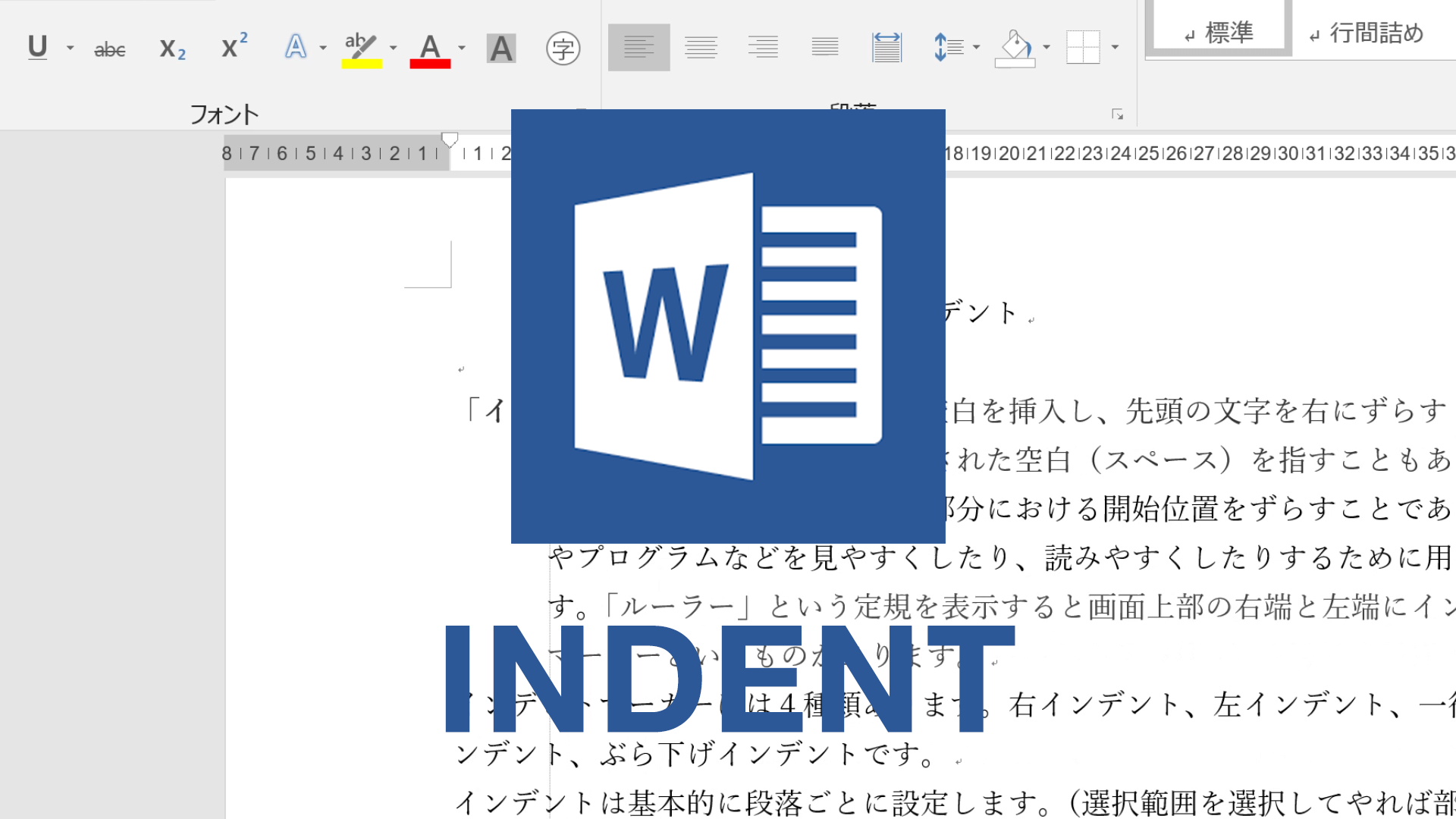This screenshot has width=1456, height=819.
Task: Click the Text Effects icon
Action: [296, 47]
